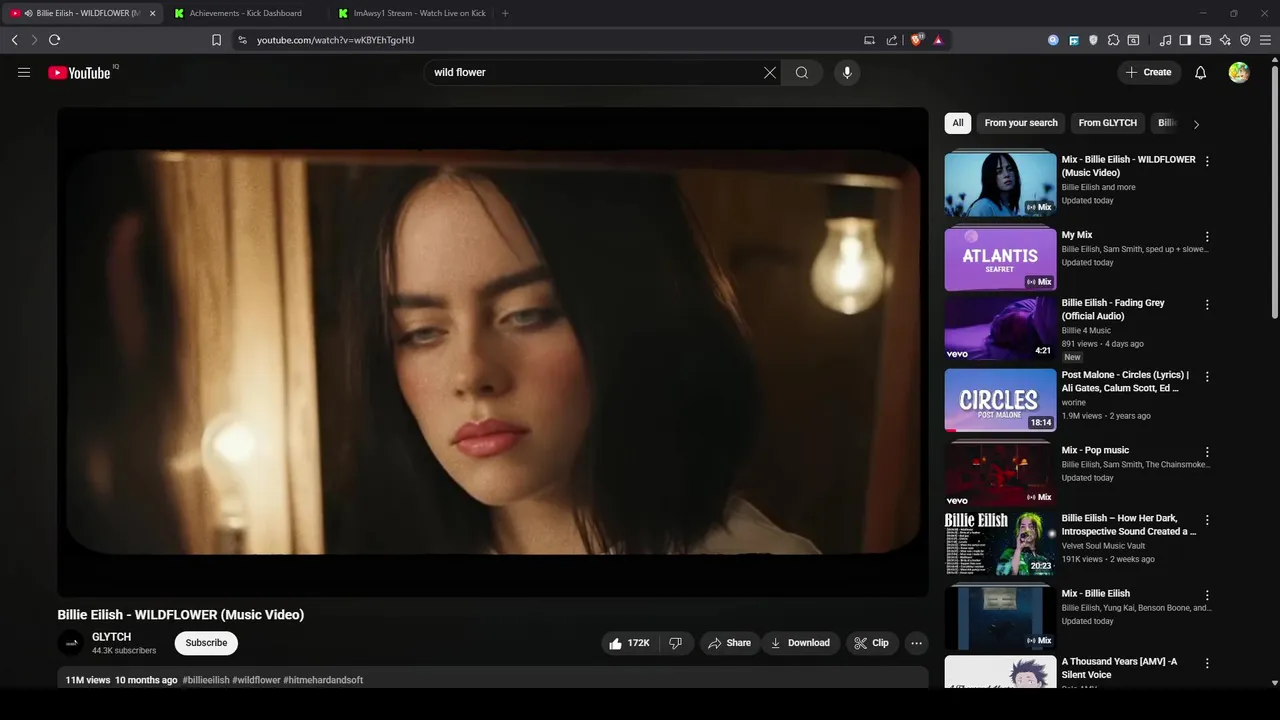Start voice search with microphone

847,72
